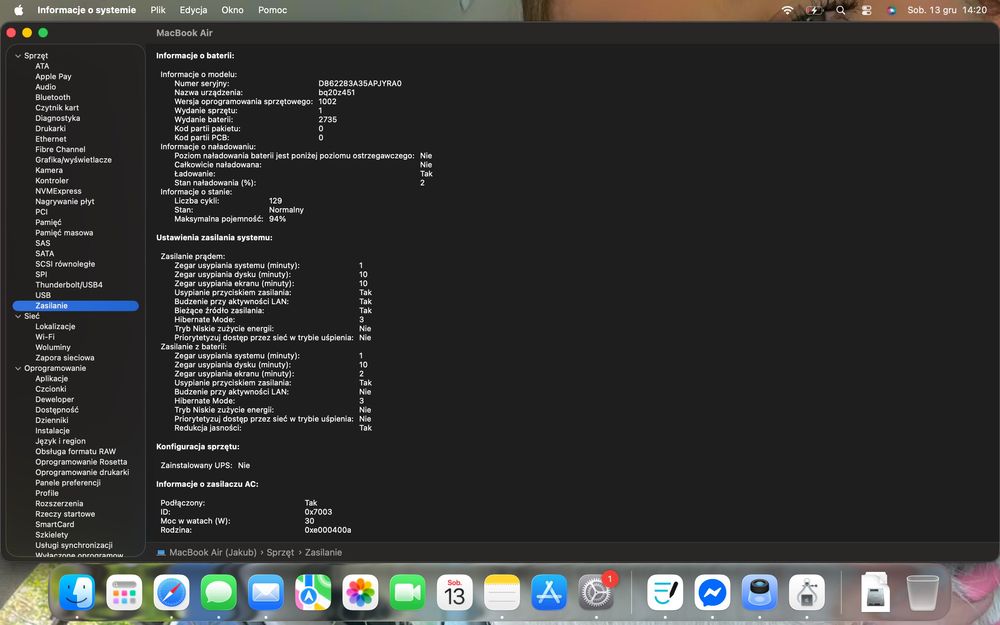Open the Edycja menu

tap(193, 10)
